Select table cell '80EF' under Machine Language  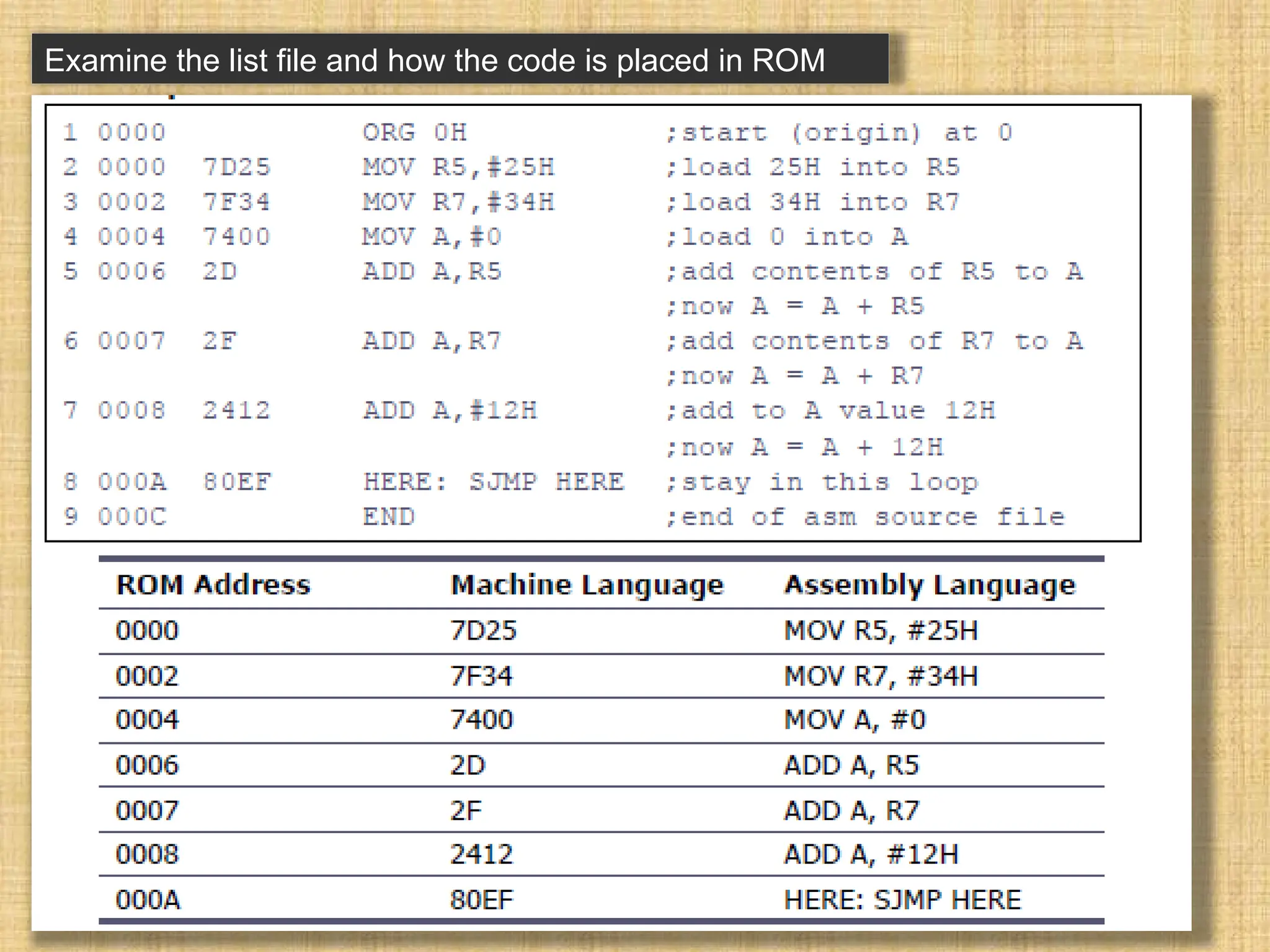482,900
